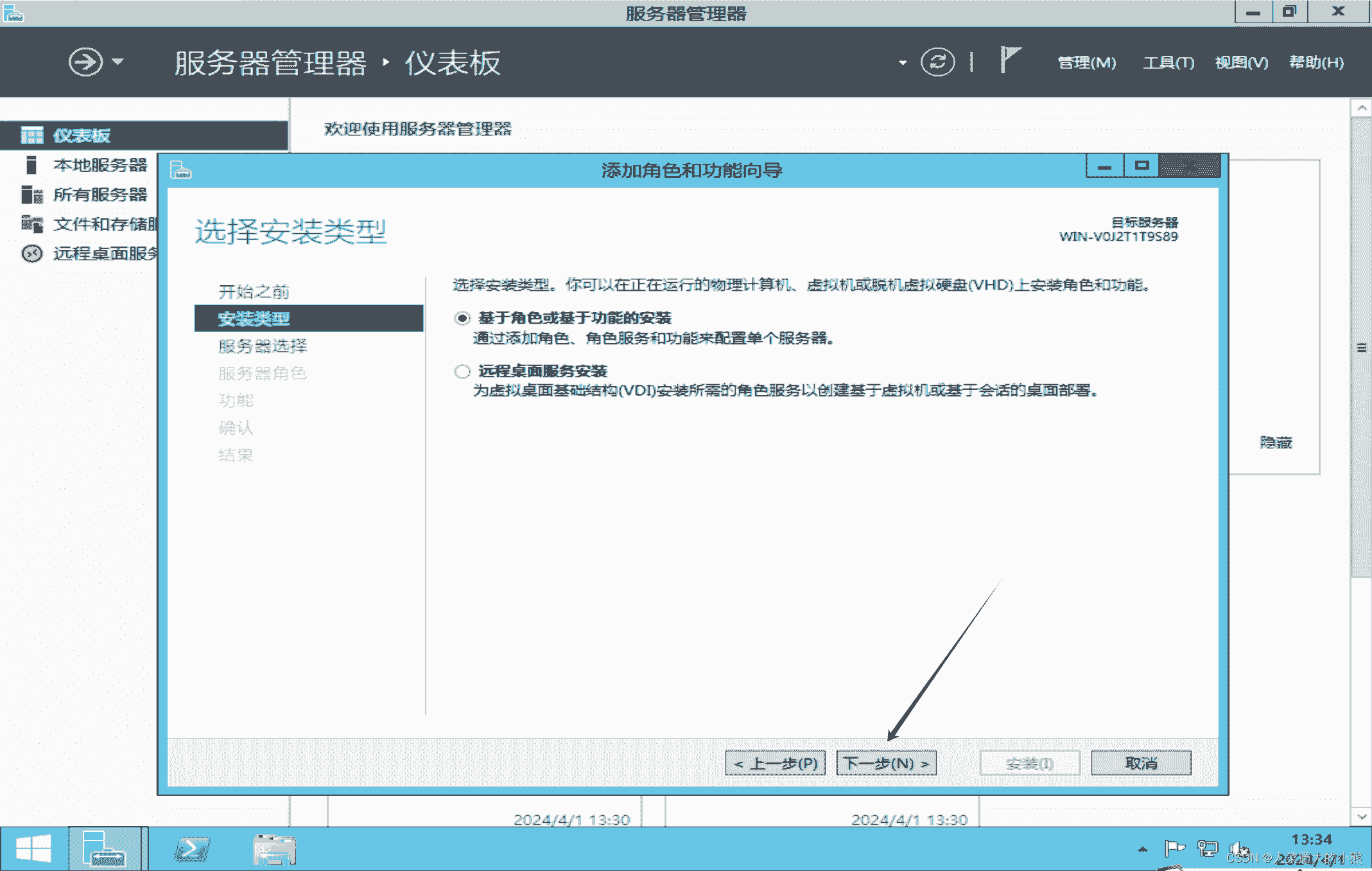Open 本地服务器 from the sidebar
The height and width of the screenshot is (871, 1372).
(x=100, y=165)
